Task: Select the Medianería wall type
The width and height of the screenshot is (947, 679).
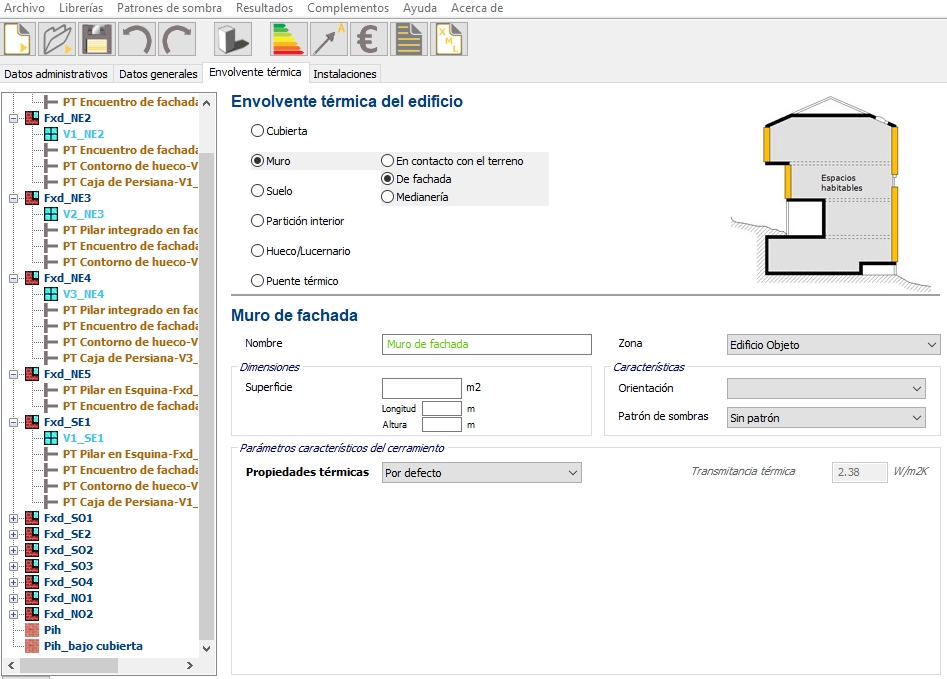Action: point(388,197)
